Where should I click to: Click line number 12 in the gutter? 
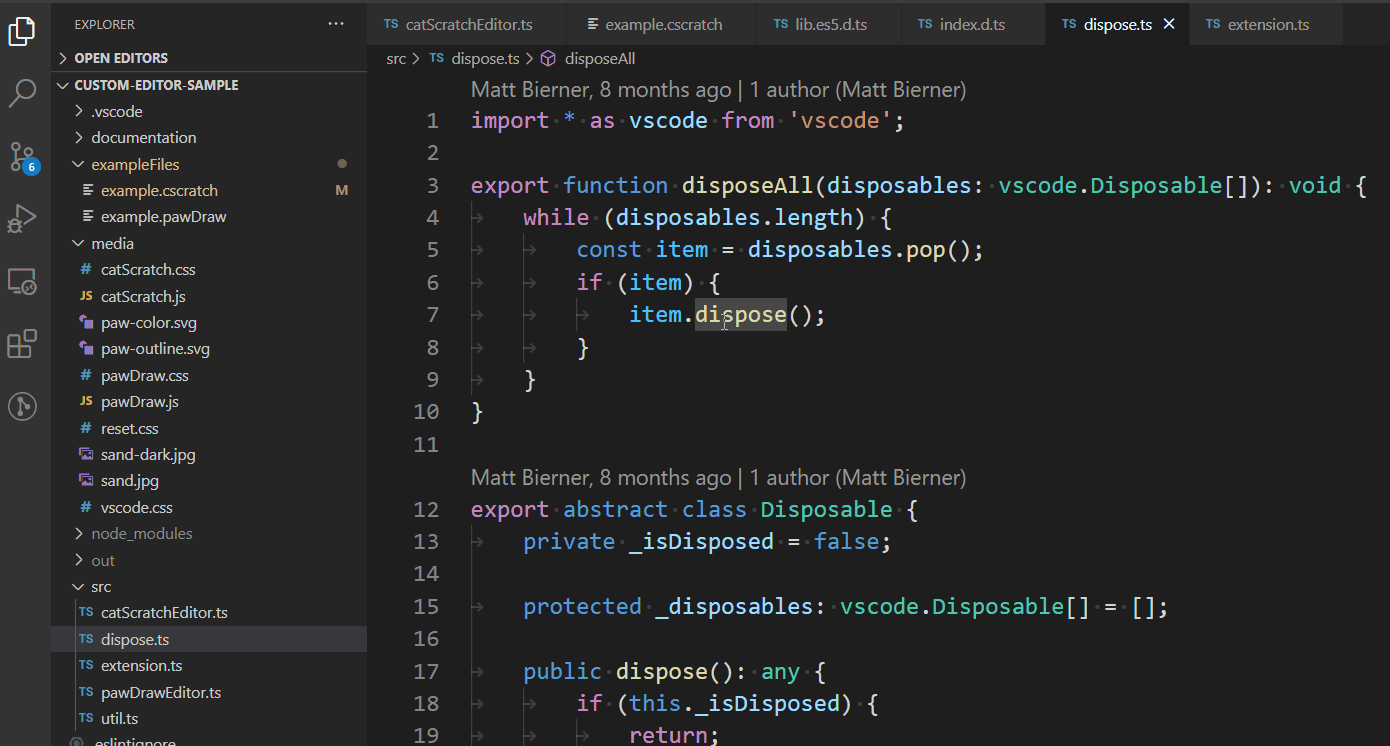click(x=426, y=510)
